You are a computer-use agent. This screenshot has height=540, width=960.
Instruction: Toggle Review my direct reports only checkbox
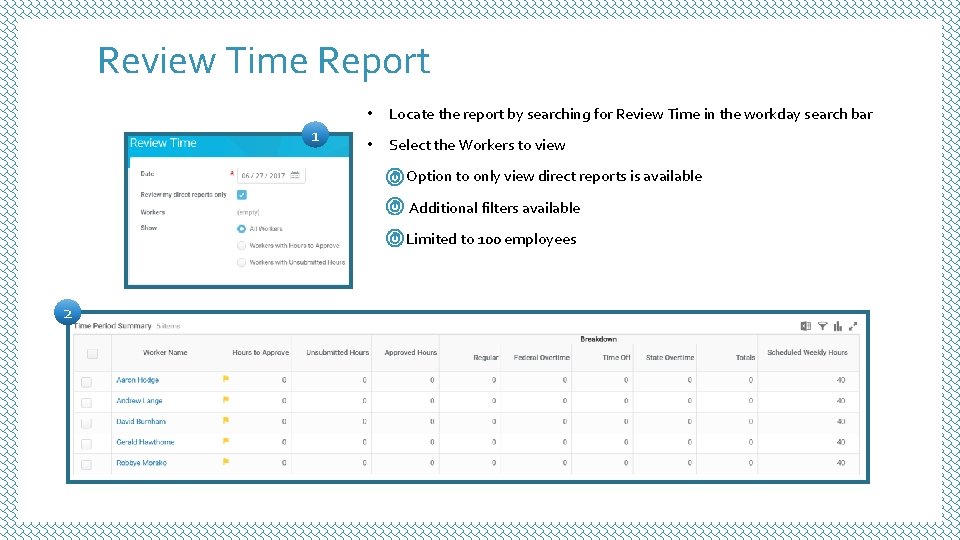pyautogui.click(x=242, y=195)
